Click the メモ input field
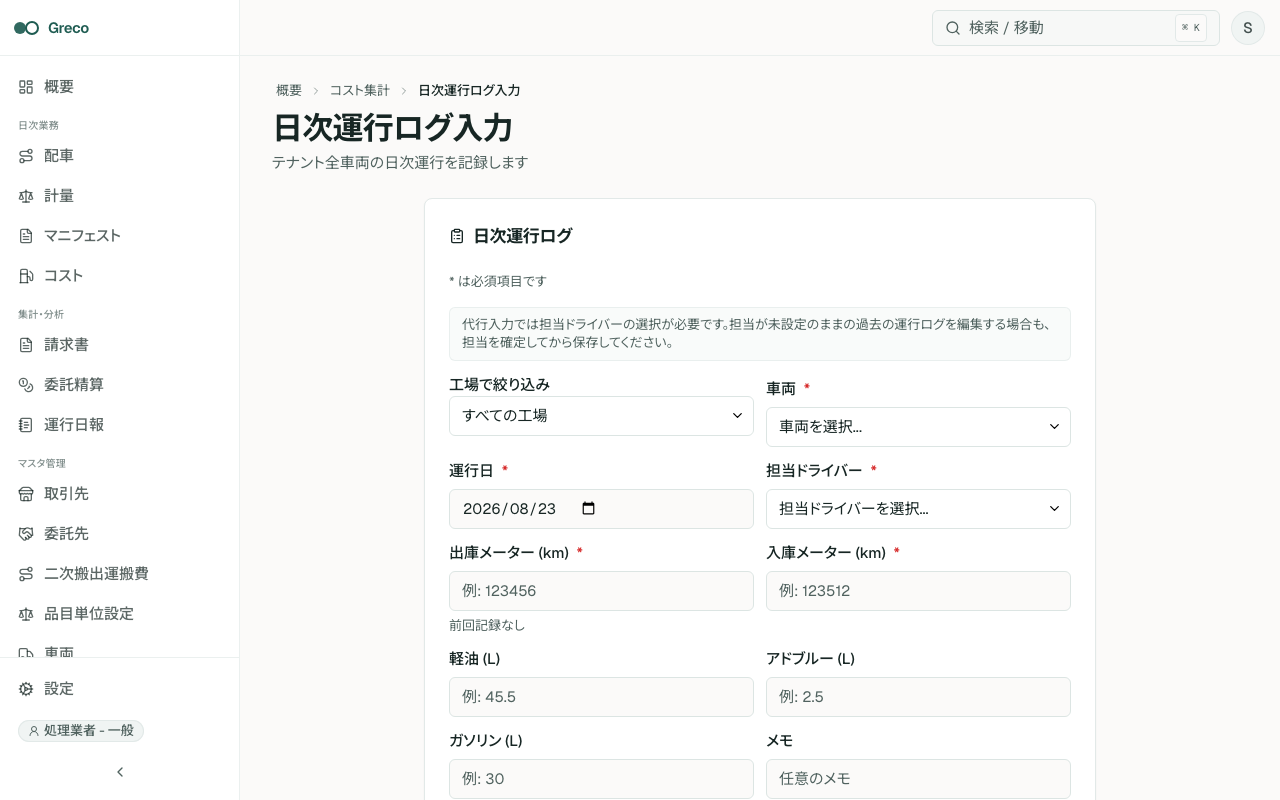Screen dimensions: 1280x800 click(918, 779)
